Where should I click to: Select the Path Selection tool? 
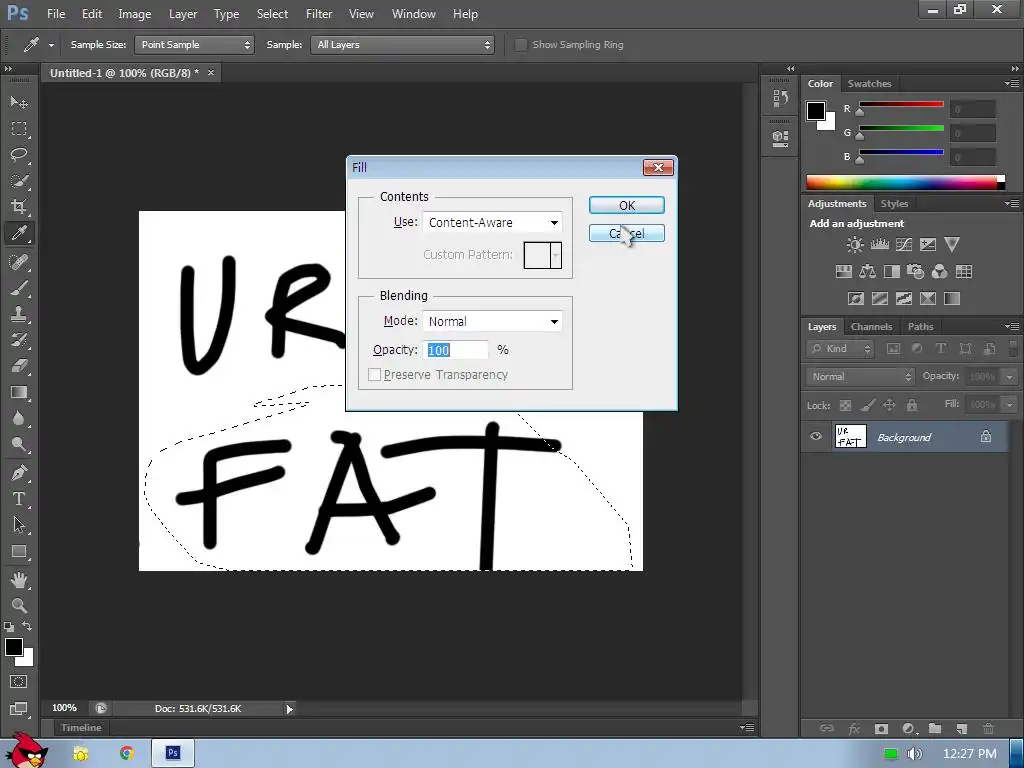[19, 525]
